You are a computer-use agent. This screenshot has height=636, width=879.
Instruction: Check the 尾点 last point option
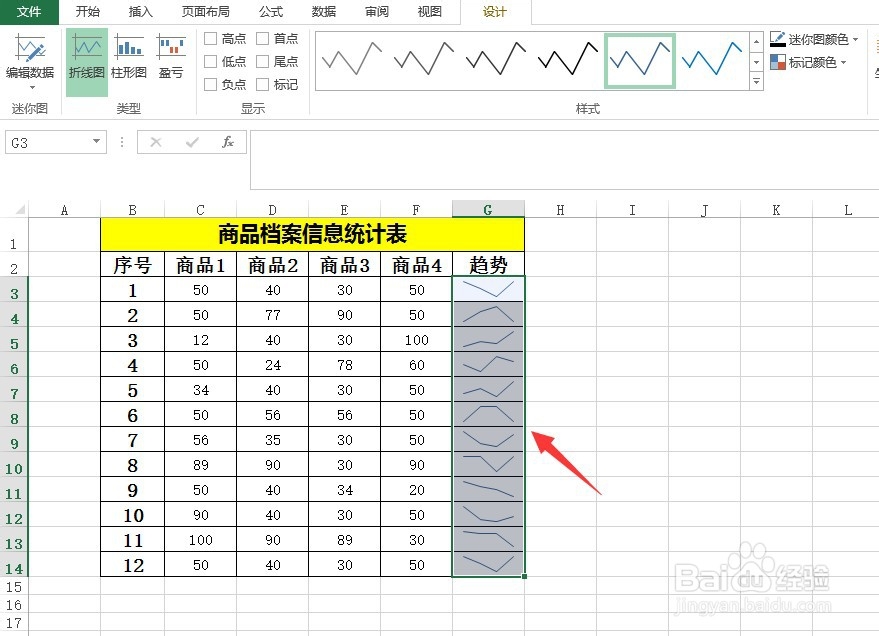coord(262,62)
